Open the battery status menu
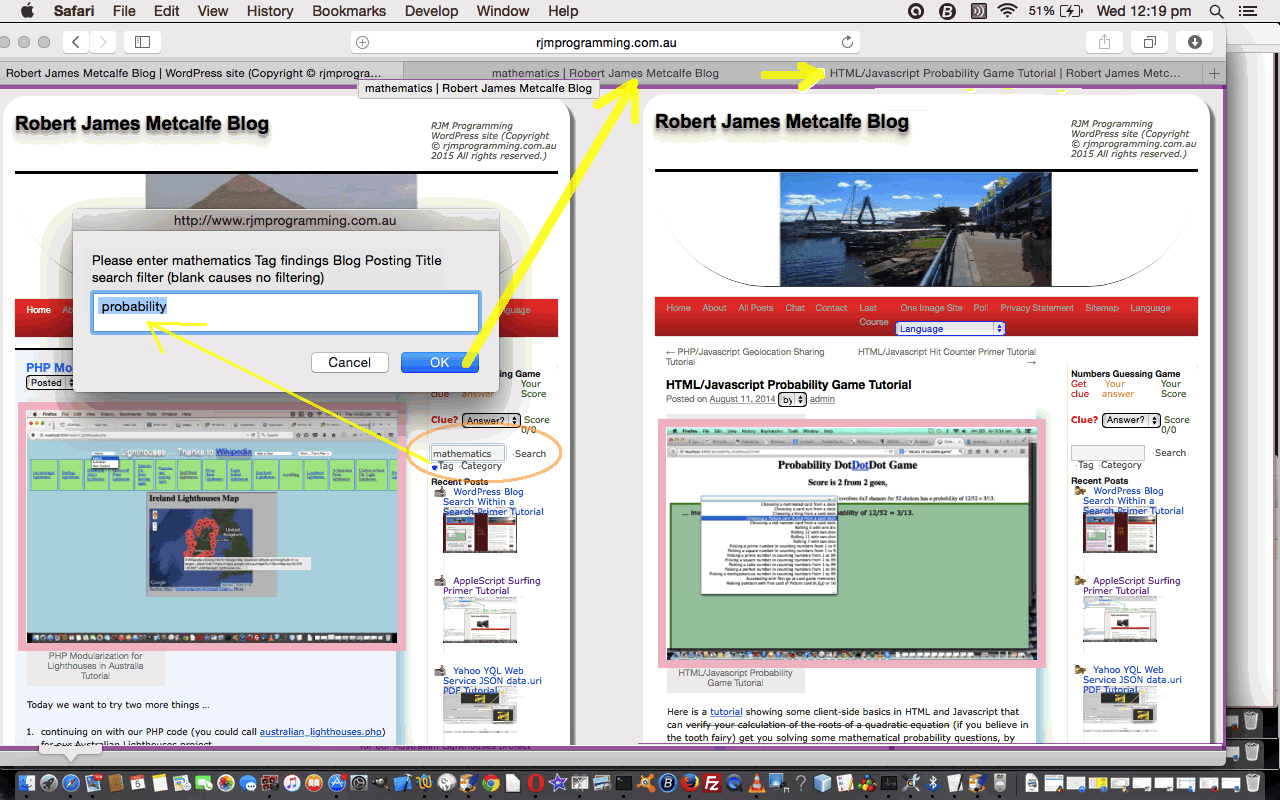 point(1057,11)
